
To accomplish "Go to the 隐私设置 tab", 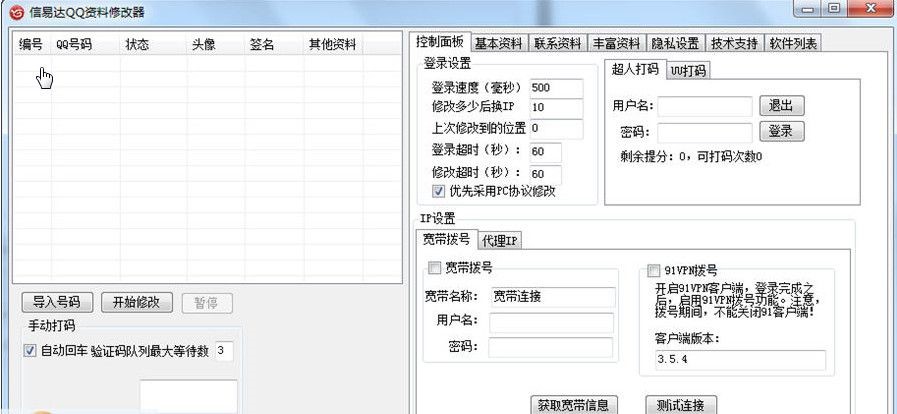I will (x=676, y=43).
